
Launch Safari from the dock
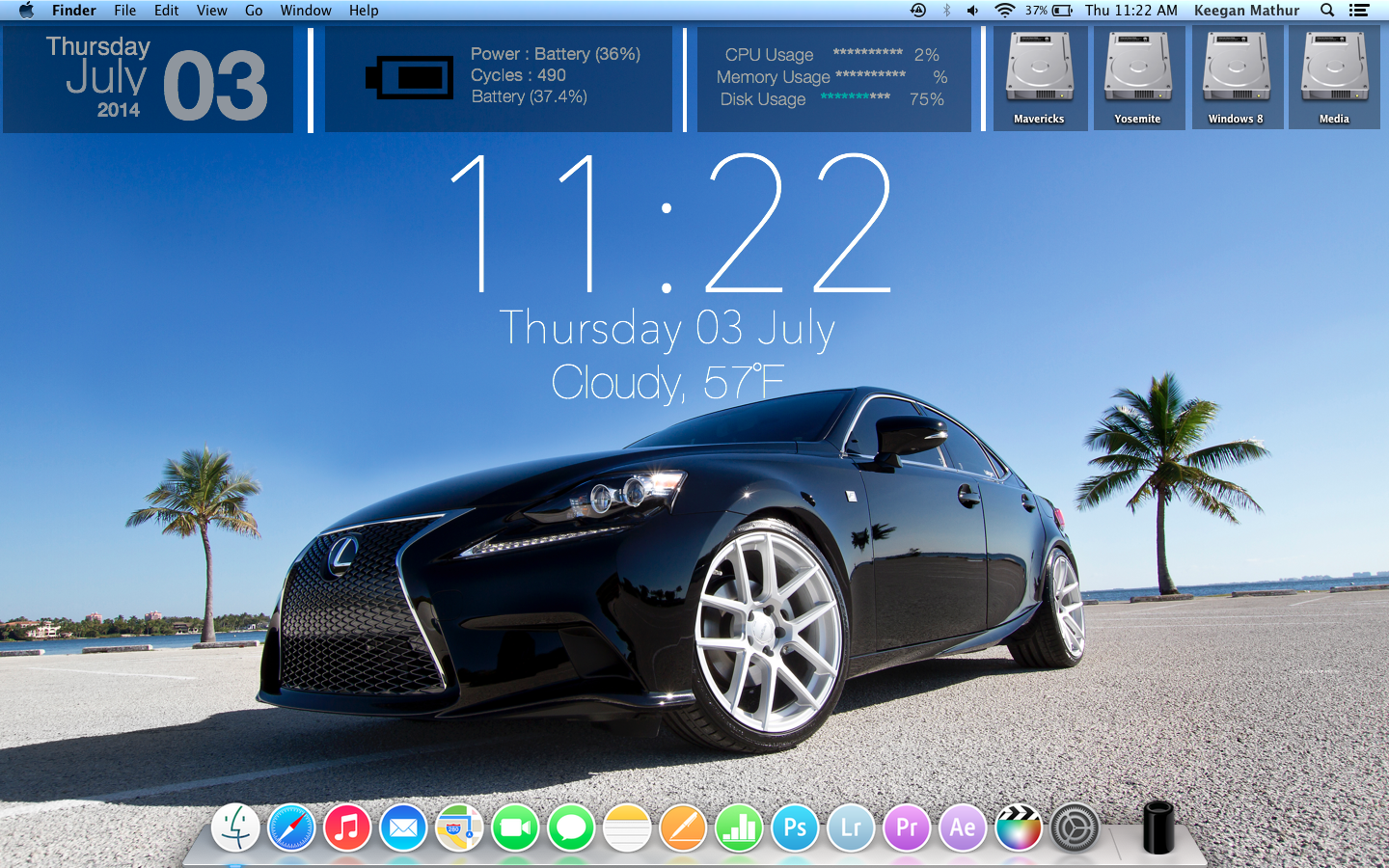pos(291,827)
